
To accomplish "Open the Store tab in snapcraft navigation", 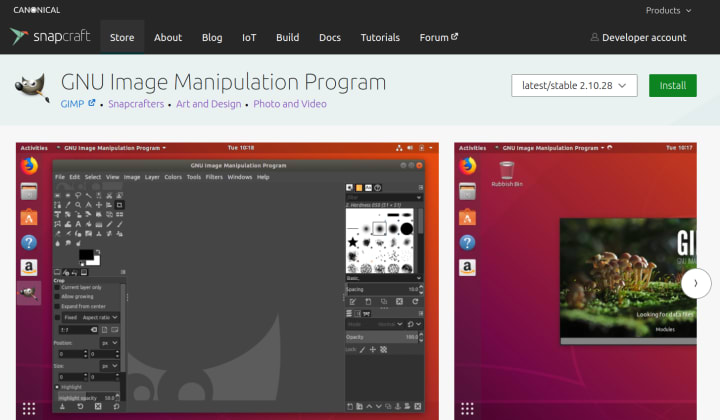I will 122,38.
